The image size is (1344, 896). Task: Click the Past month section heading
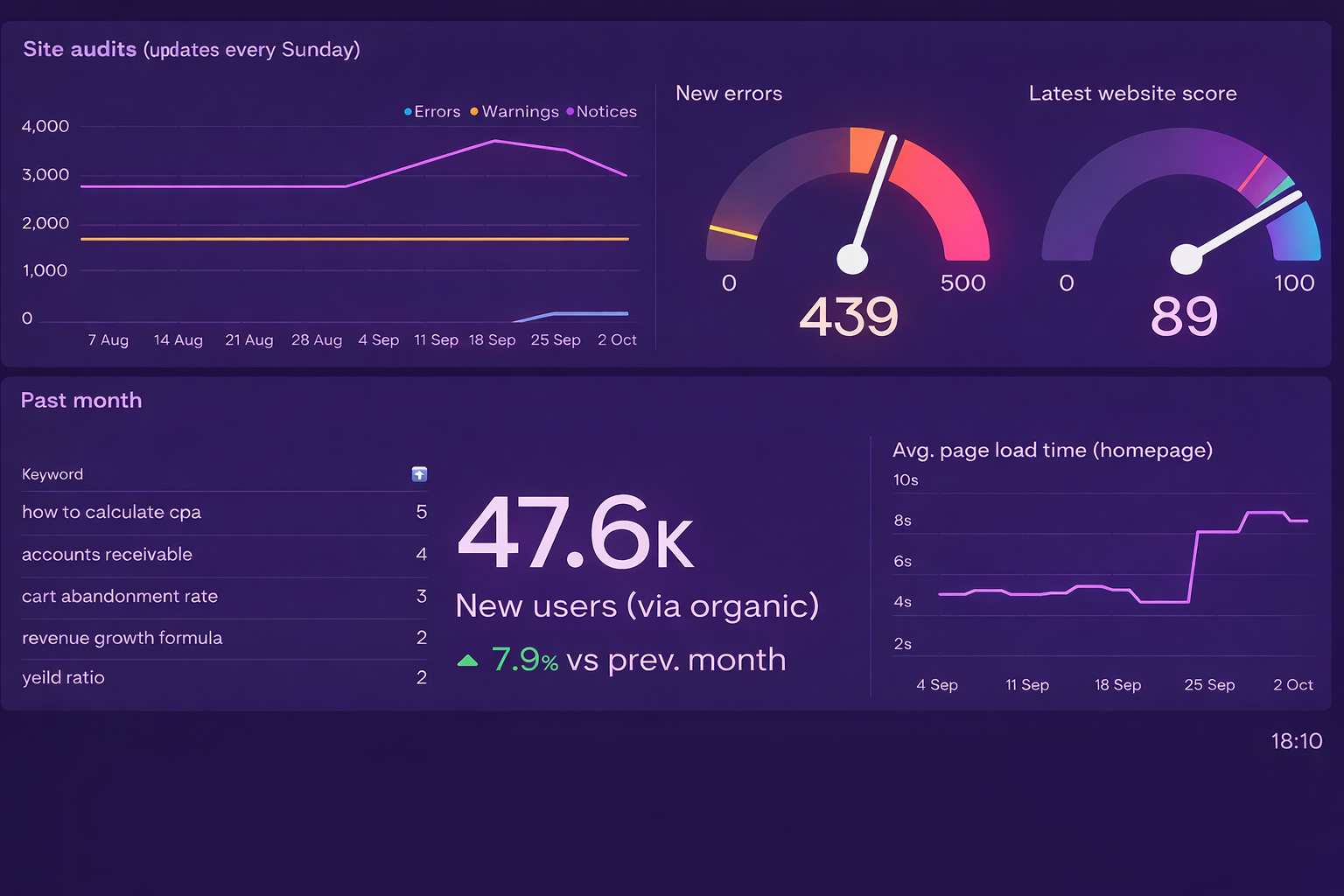81,401
